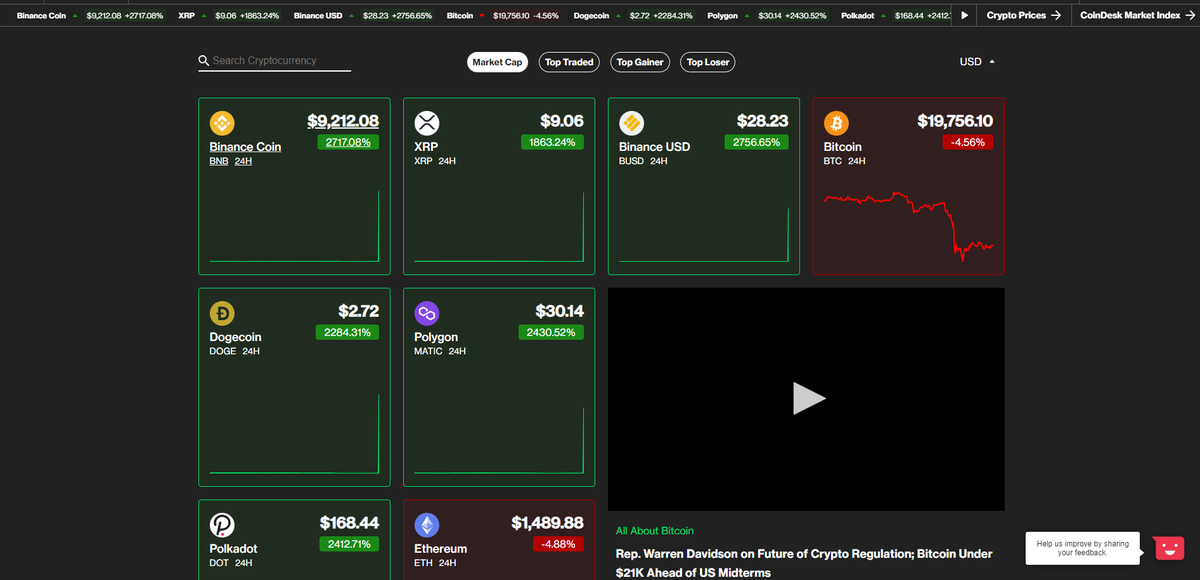This screenshot has width=1200, height=580.
Task: Click the -4.88% Ethereum change badge
Action: 558,544
